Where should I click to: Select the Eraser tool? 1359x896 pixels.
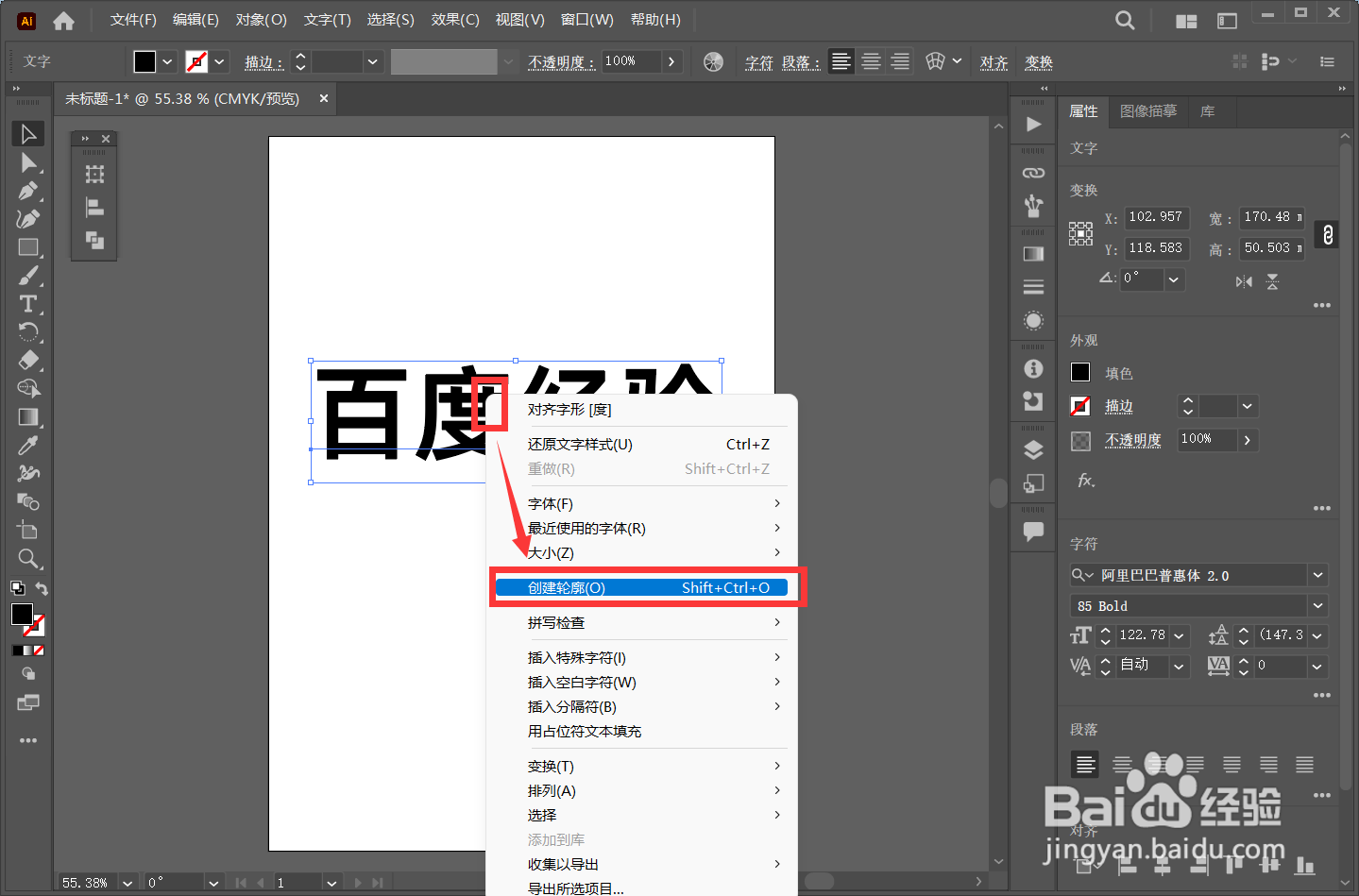[28, 361]
